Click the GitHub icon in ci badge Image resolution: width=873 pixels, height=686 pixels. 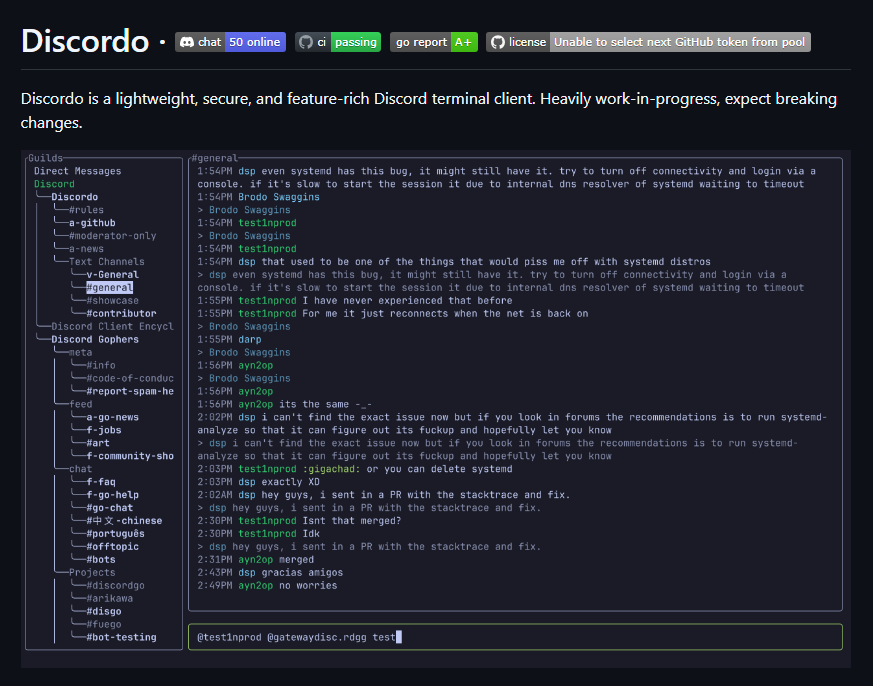pos(306,42)
